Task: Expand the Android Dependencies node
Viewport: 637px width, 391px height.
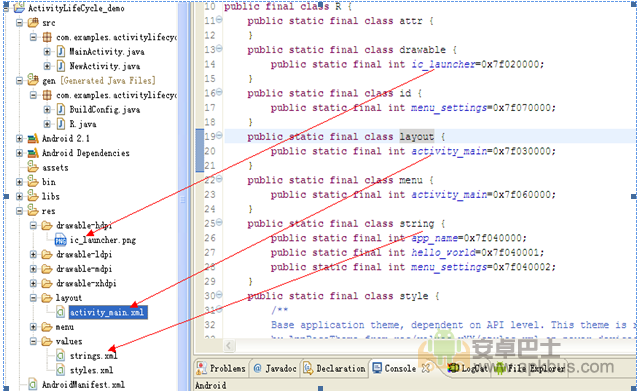Action: coord(19,153)
